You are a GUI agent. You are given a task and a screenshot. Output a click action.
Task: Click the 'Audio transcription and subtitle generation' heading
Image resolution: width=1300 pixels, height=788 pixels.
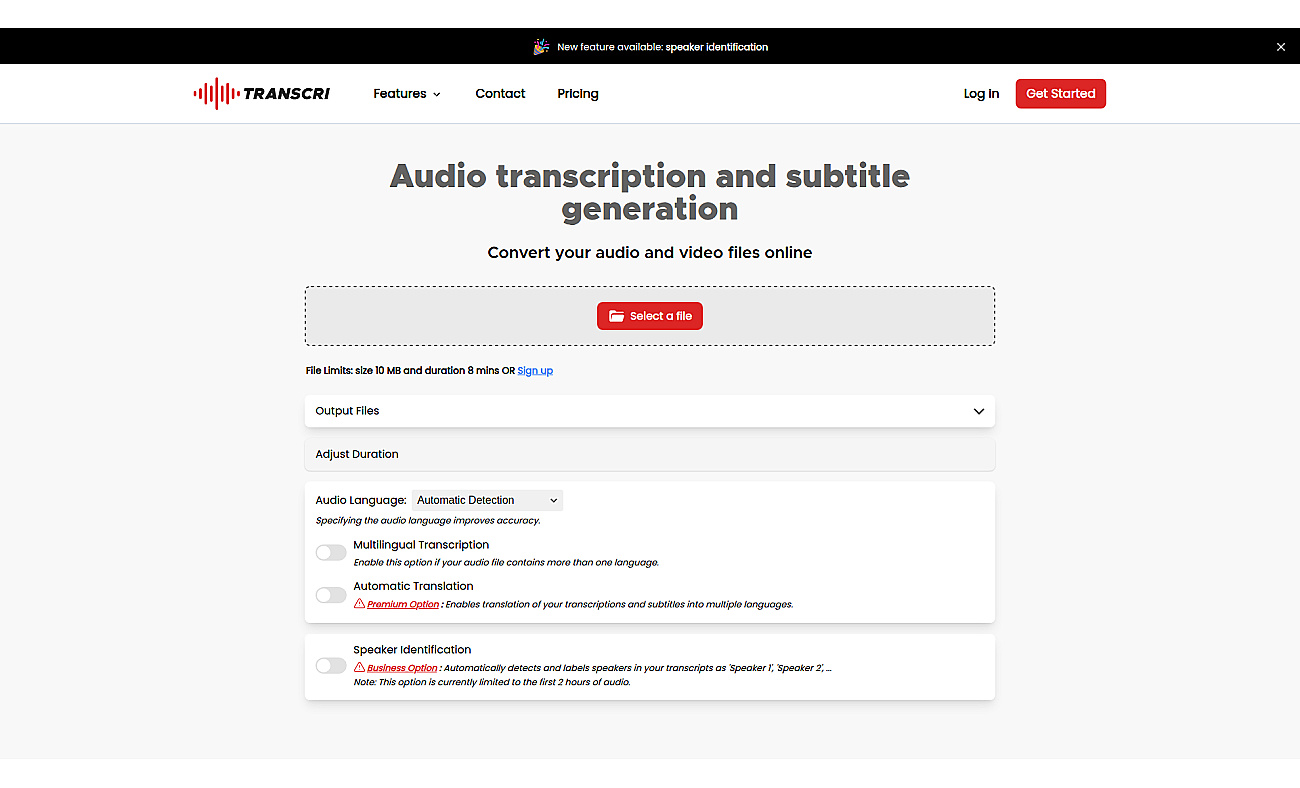pos(650,192)
